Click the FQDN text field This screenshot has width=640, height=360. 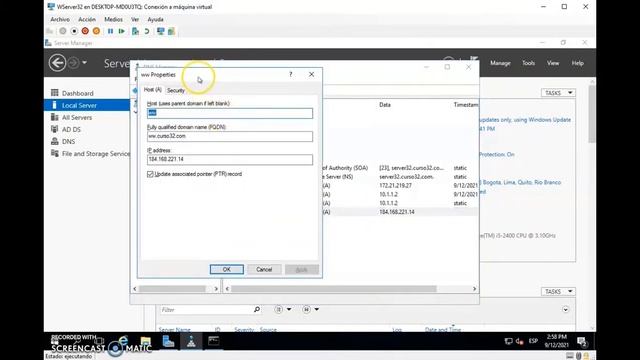click(230, 136)
